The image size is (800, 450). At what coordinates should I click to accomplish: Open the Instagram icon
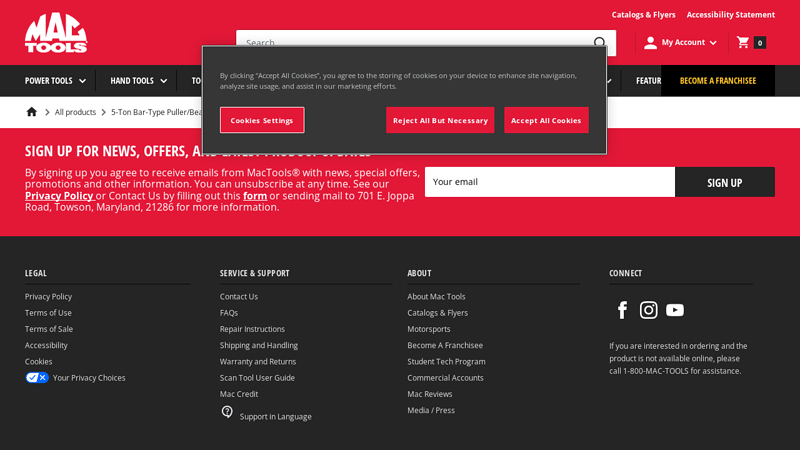coord(648,310)
